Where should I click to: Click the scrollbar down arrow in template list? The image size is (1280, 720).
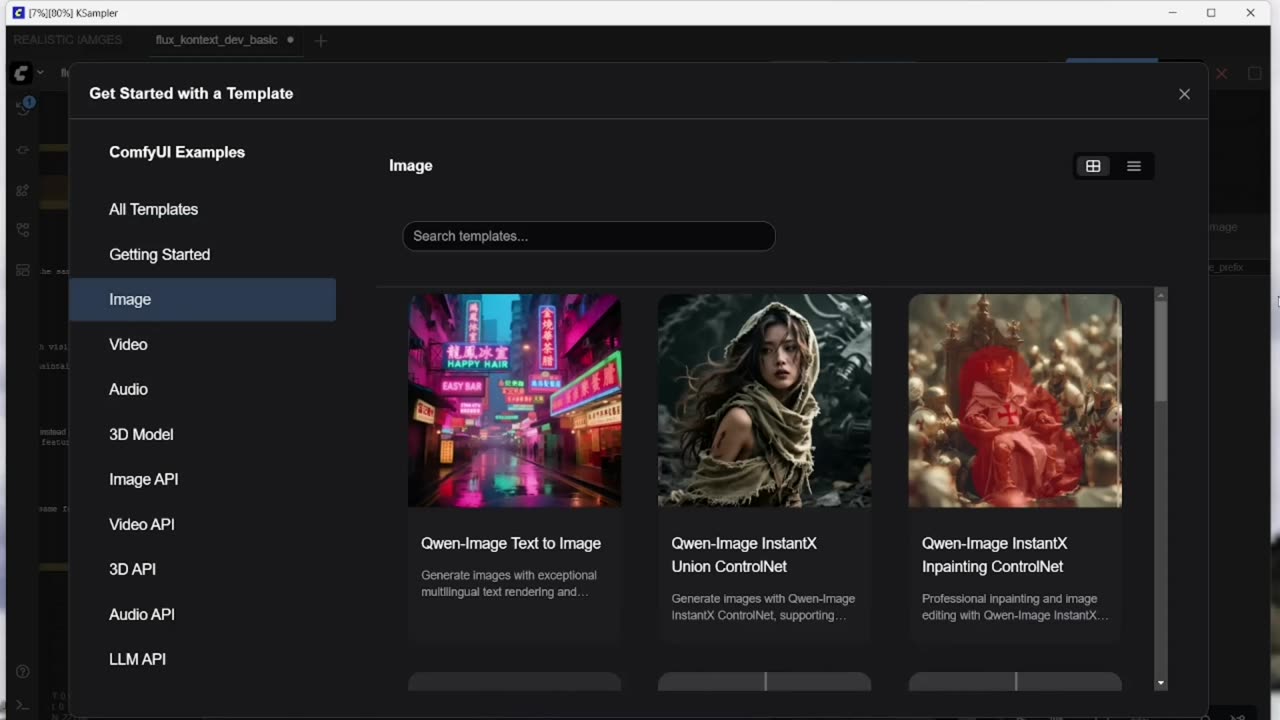click(1161, 683)
